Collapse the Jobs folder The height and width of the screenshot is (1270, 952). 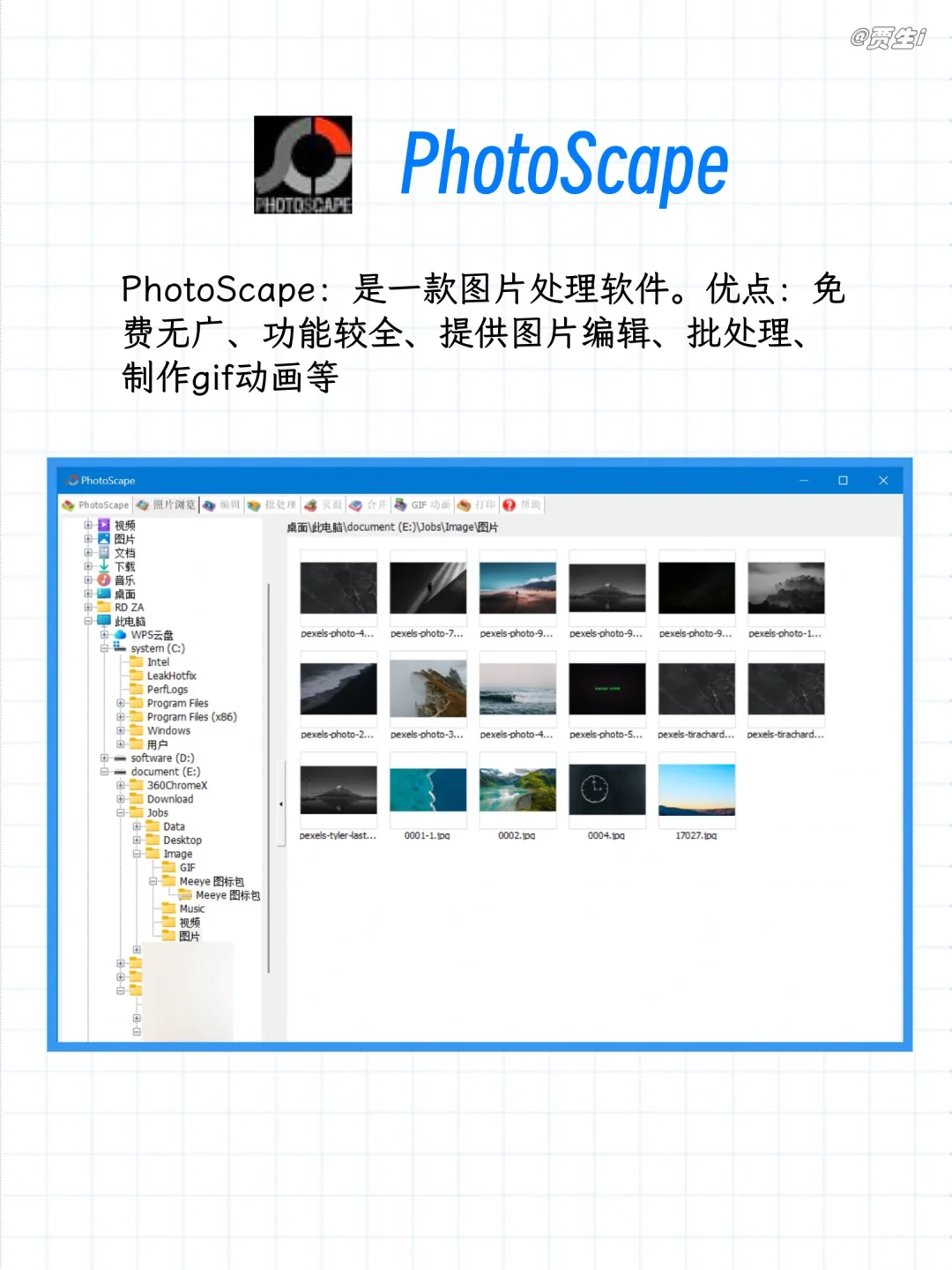121,812
